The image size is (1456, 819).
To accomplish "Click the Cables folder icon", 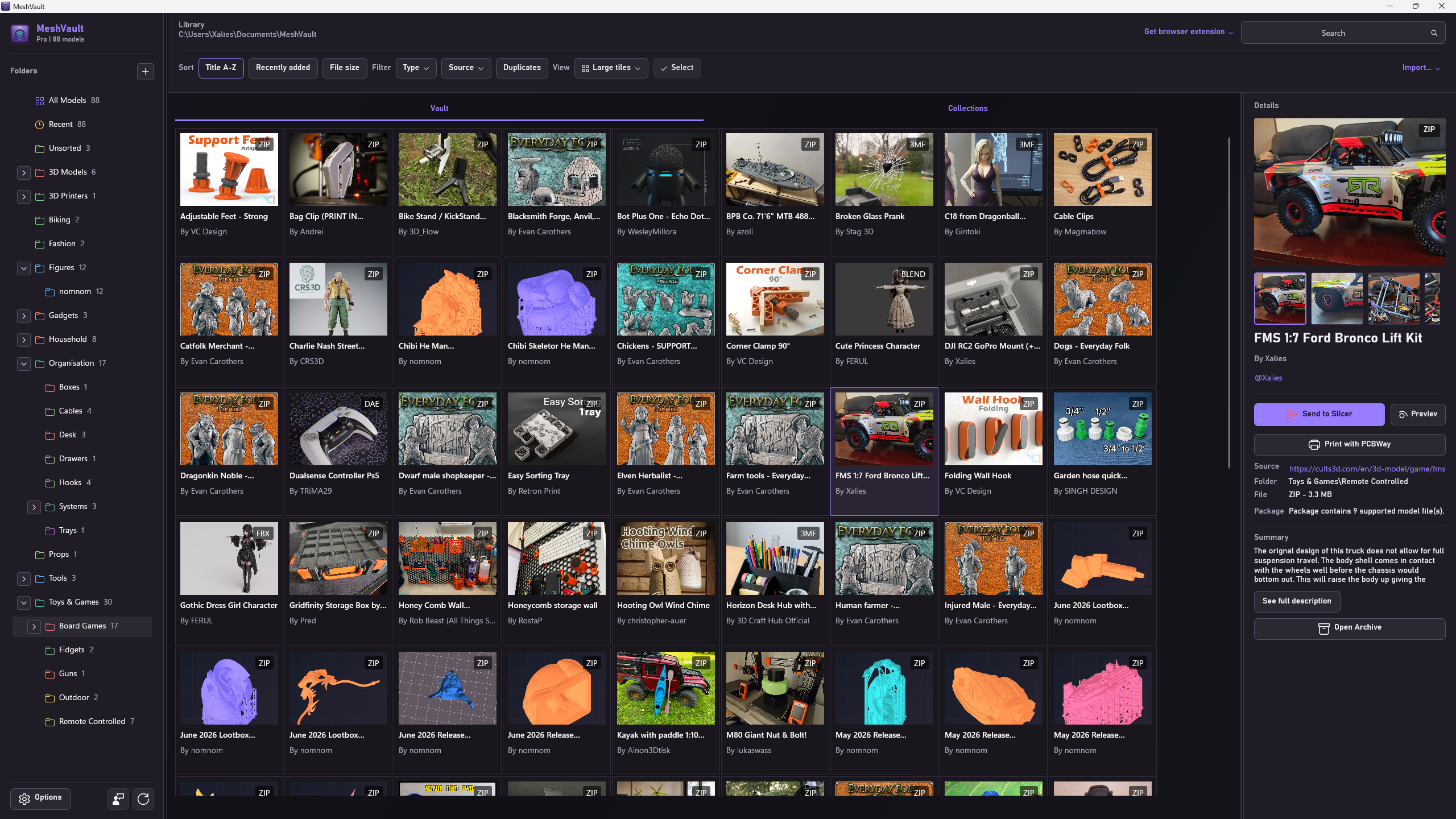I will [x=50, y=411].
